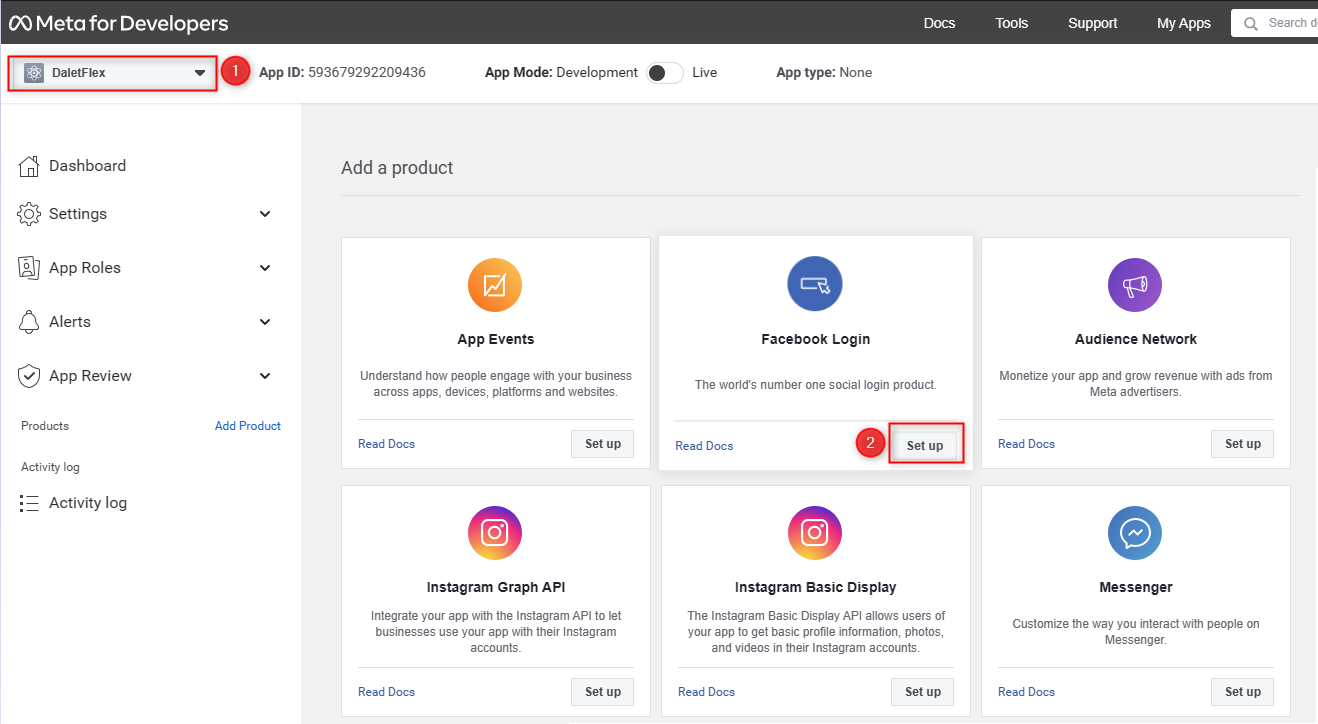
Task: Click the App Events orange chart icon
Action: pos(495,285)
